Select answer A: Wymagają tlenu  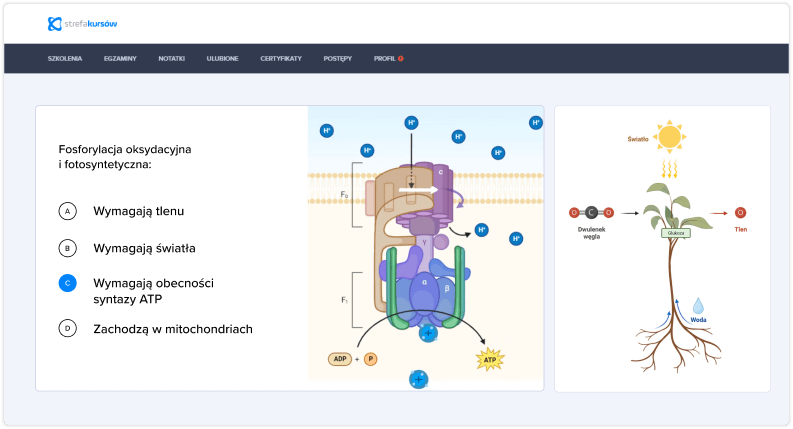click(x=68, y=212)
